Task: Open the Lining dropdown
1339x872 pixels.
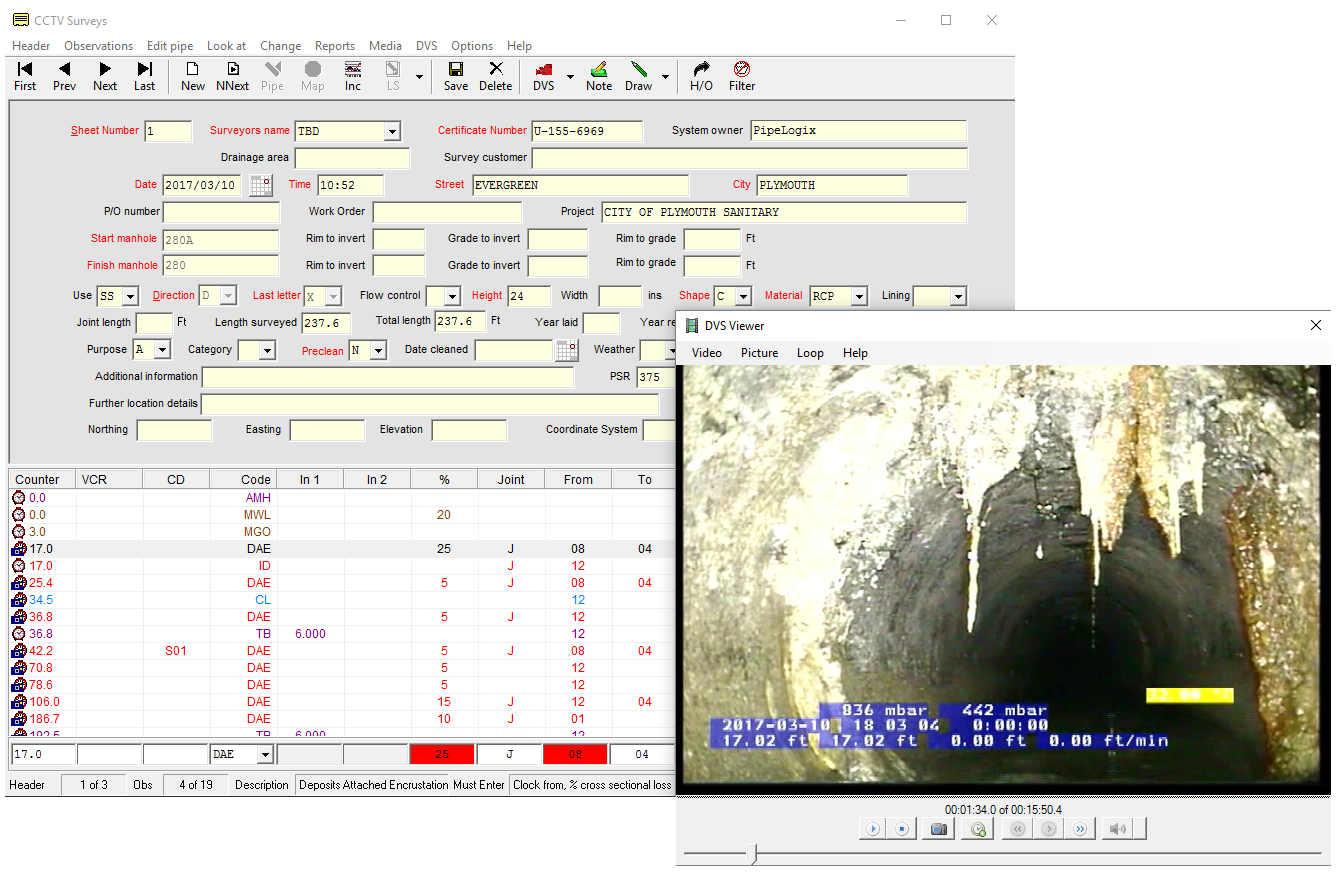Action: pos(958,296)
